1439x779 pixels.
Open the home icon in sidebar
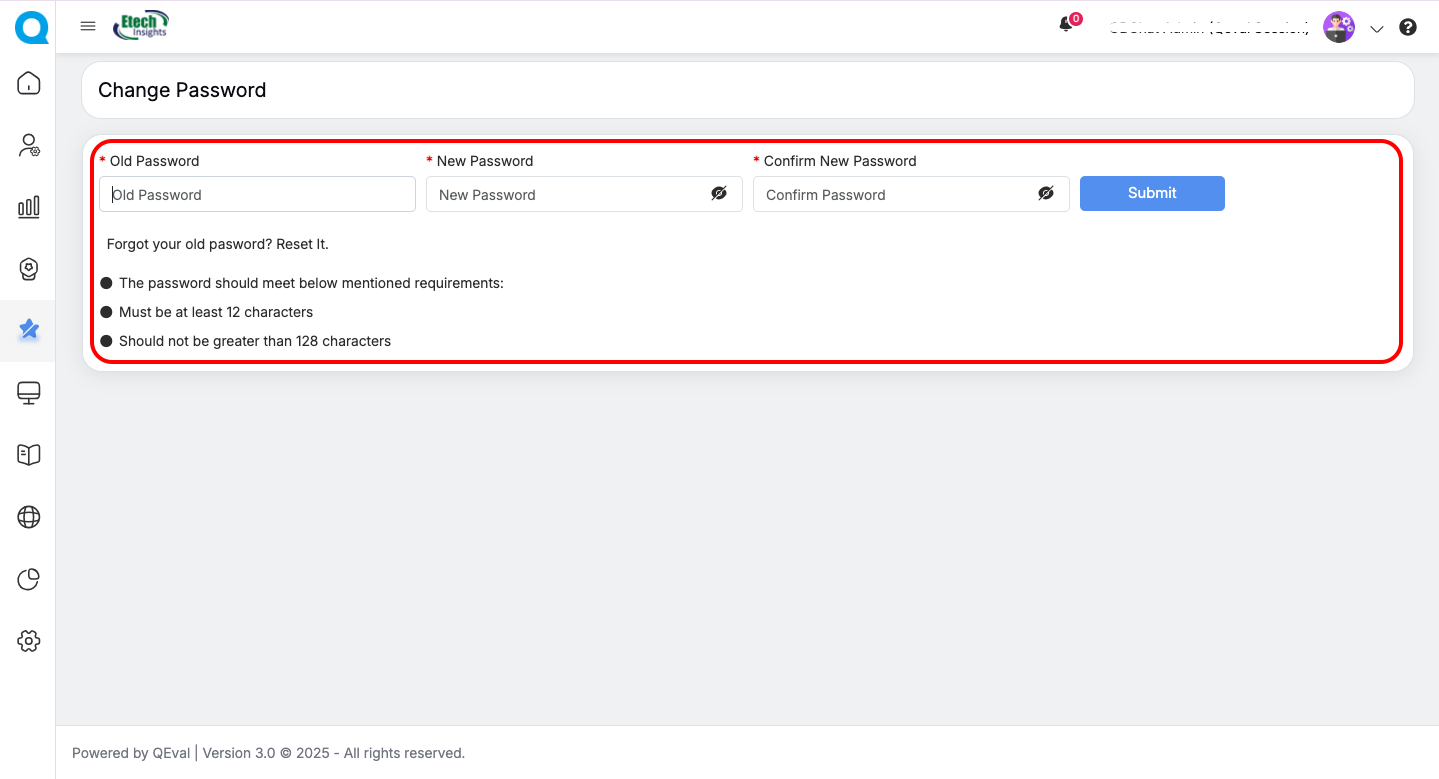pos(29,83)
